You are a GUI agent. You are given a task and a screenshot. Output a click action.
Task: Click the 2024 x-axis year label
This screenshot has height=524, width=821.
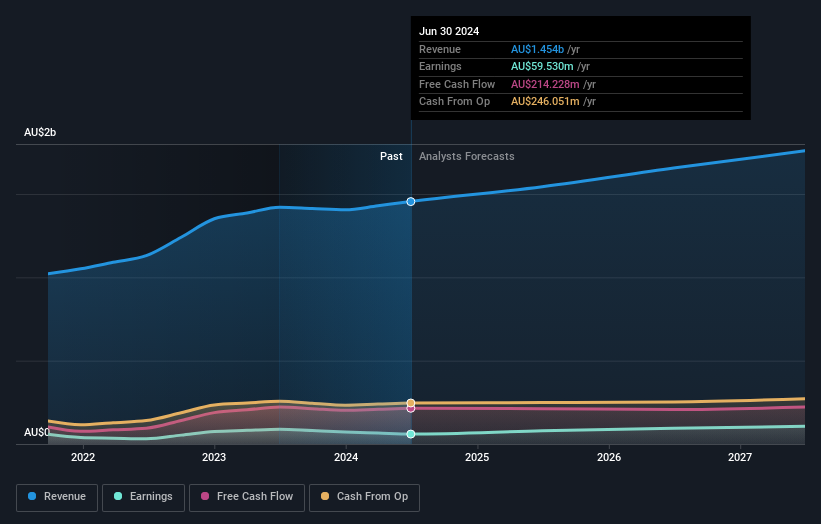pos(346,457)
